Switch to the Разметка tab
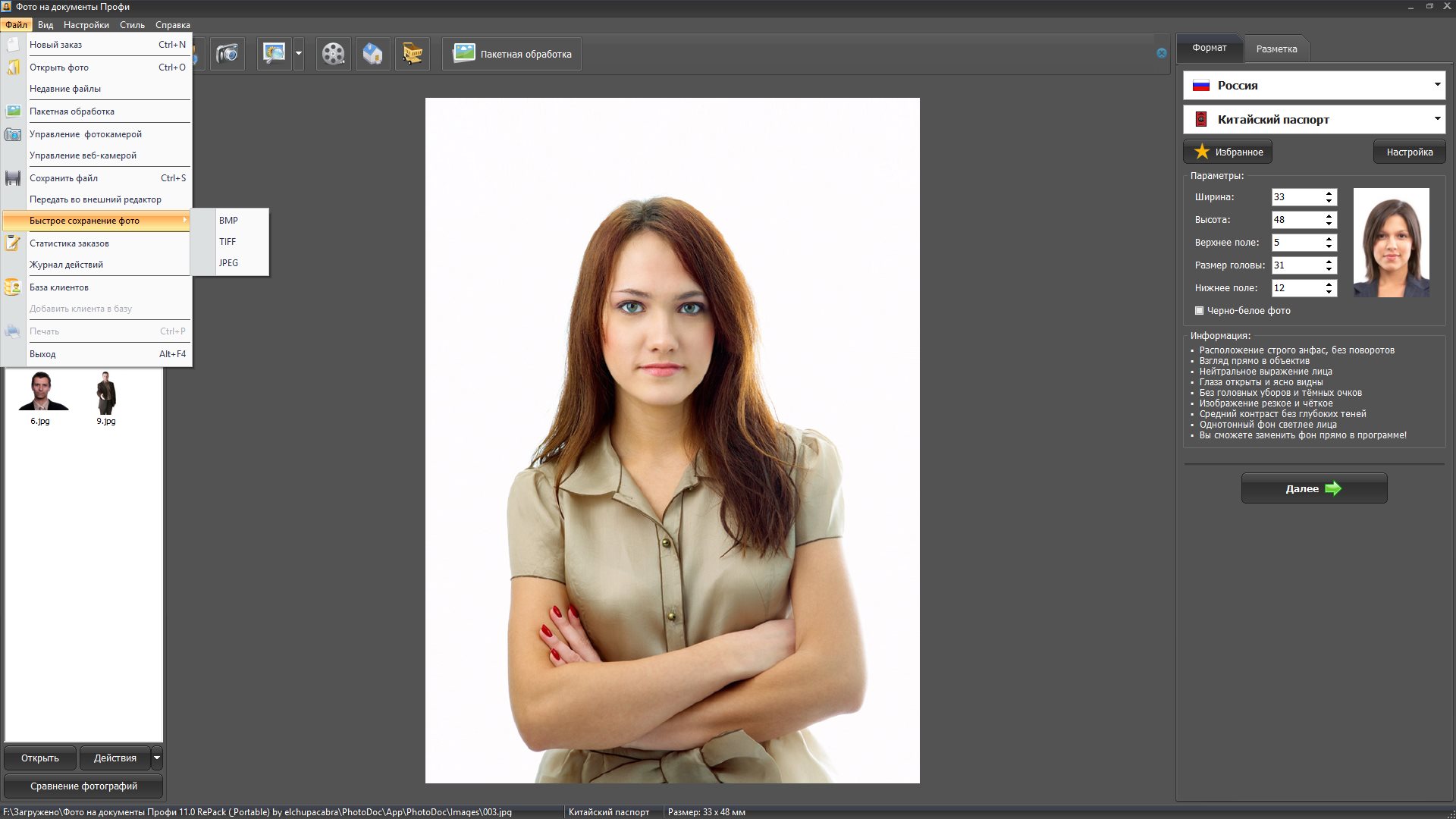This screenshot has height=819, width=1456. (x=1276, y=49)
